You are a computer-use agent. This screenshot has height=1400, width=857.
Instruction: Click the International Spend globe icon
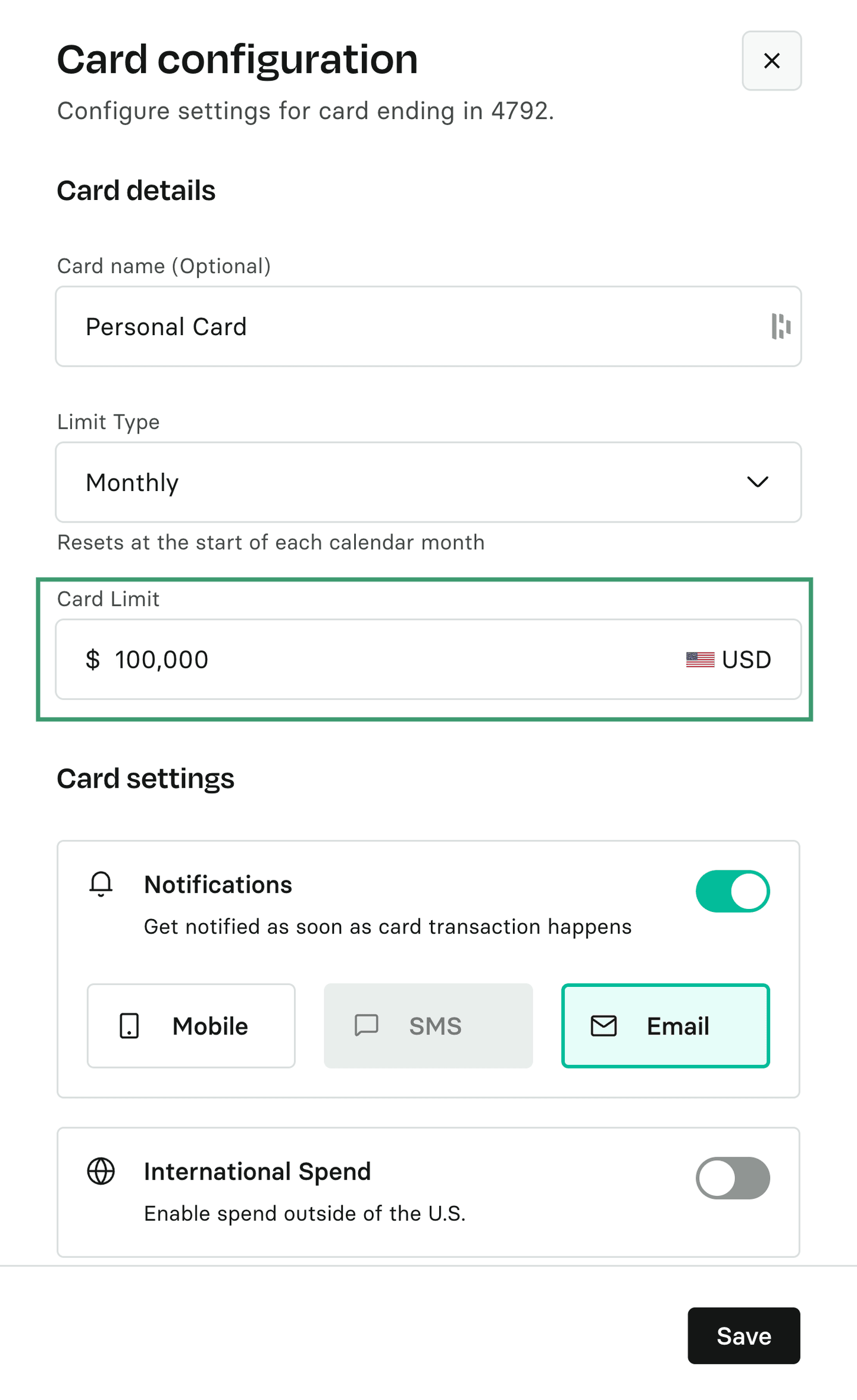click(x=101, y=1171)
